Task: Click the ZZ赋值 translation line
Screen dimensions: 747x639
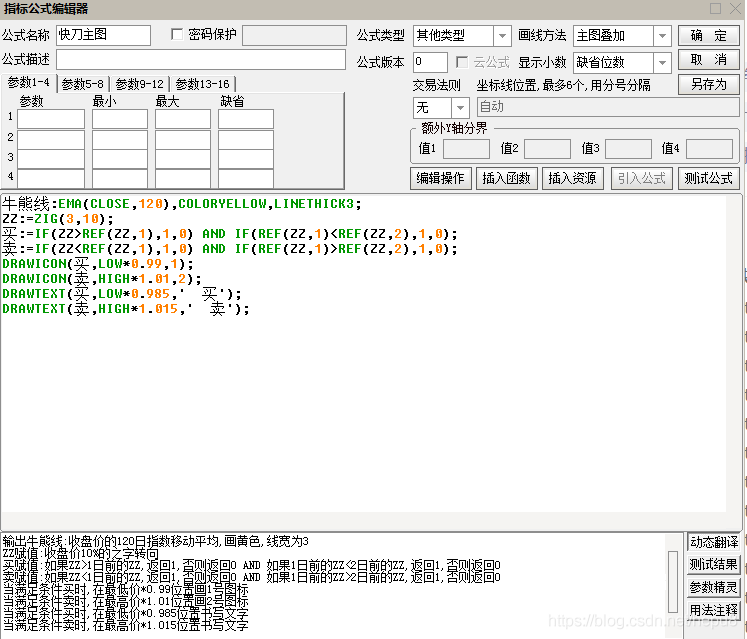Action: (x=80, y=554)
